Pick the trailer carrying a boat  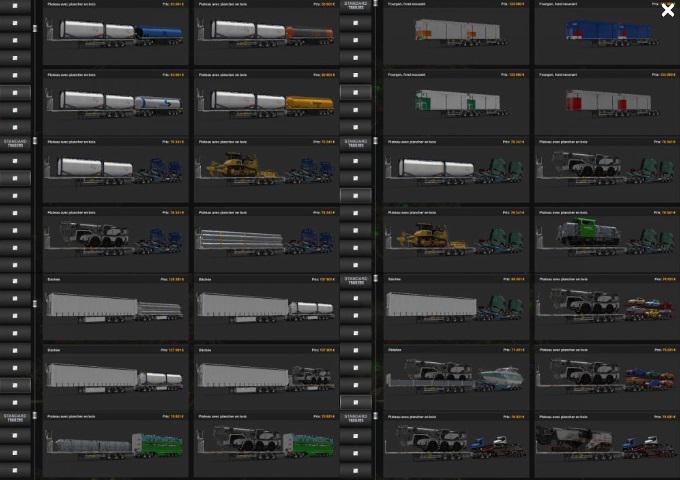[456, 374]
